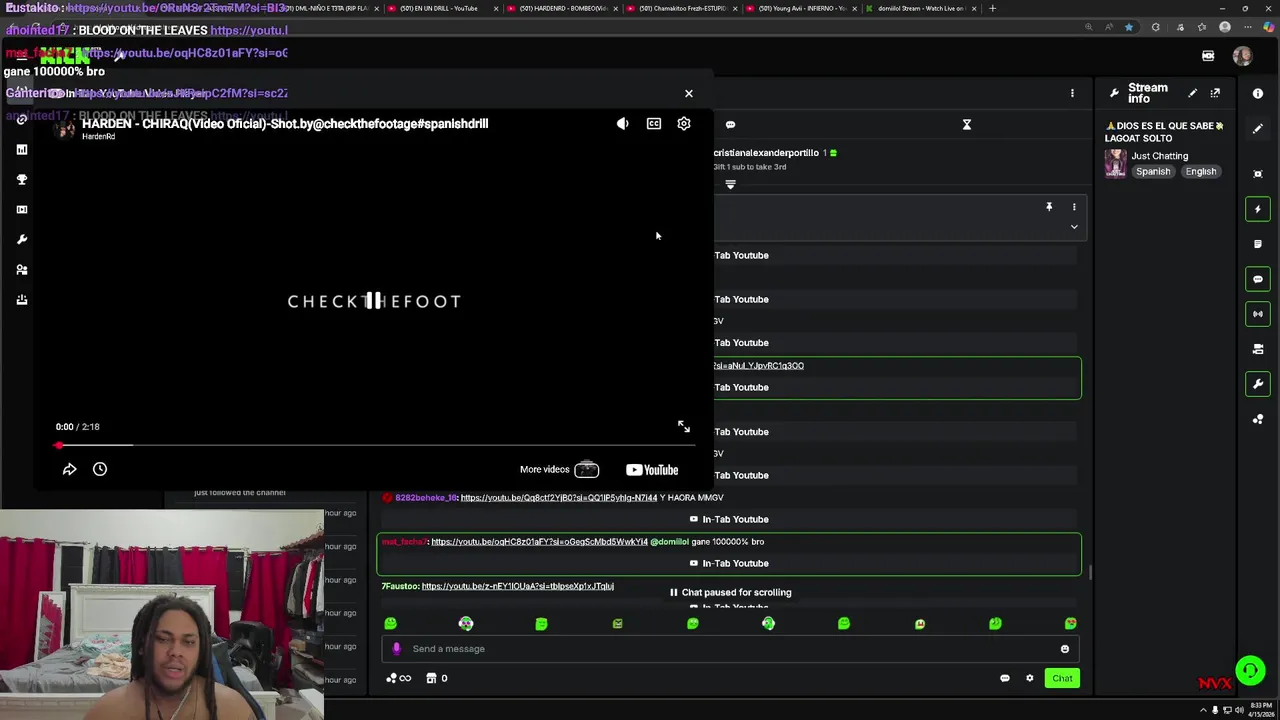The image size is (1280, 720).
Task: Click the green support headset button
Action: coord(1250,670)
